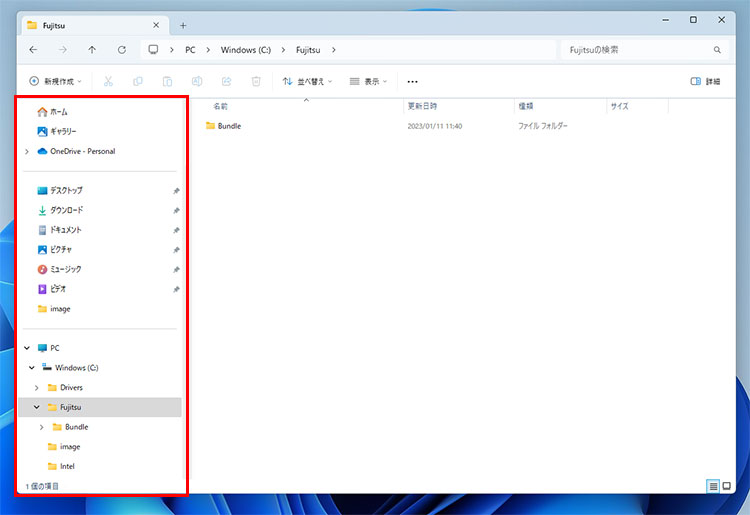Expand the OneDrive - Personal tree node
The width and height of the screenshot is (750, 515).
tap(27, 151)
